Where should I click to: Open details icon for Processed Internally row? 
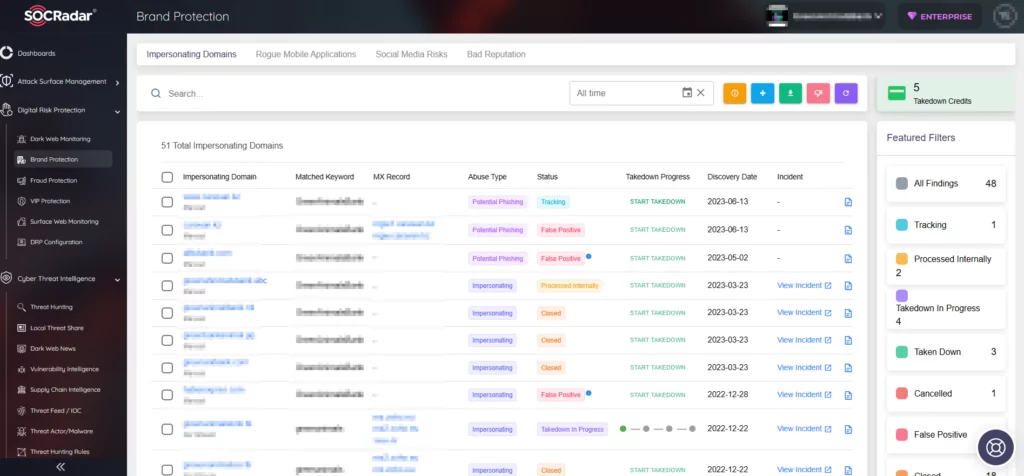(848, 286)
